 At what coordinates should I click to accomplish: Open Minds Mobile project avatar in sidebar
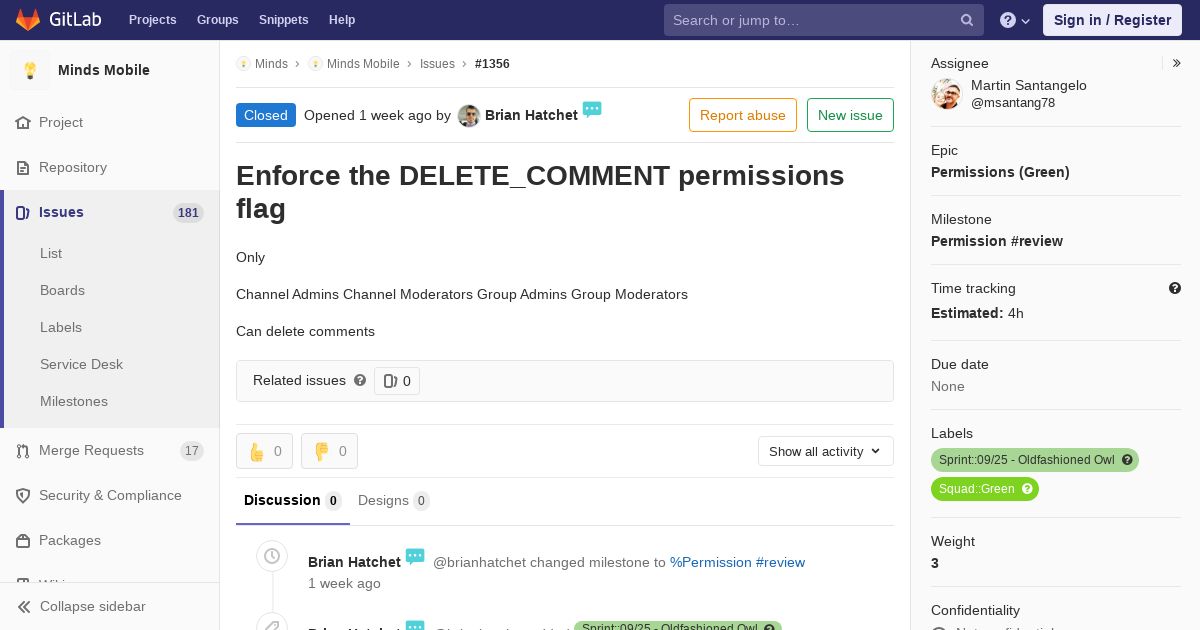click(30, 70)
